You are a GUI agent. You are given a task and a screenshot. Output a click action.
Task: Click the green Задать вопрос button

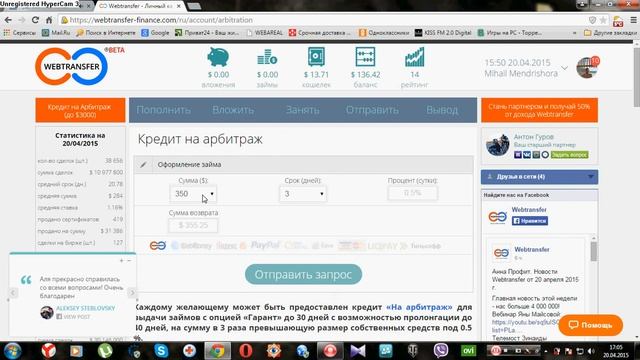point(569,155)
